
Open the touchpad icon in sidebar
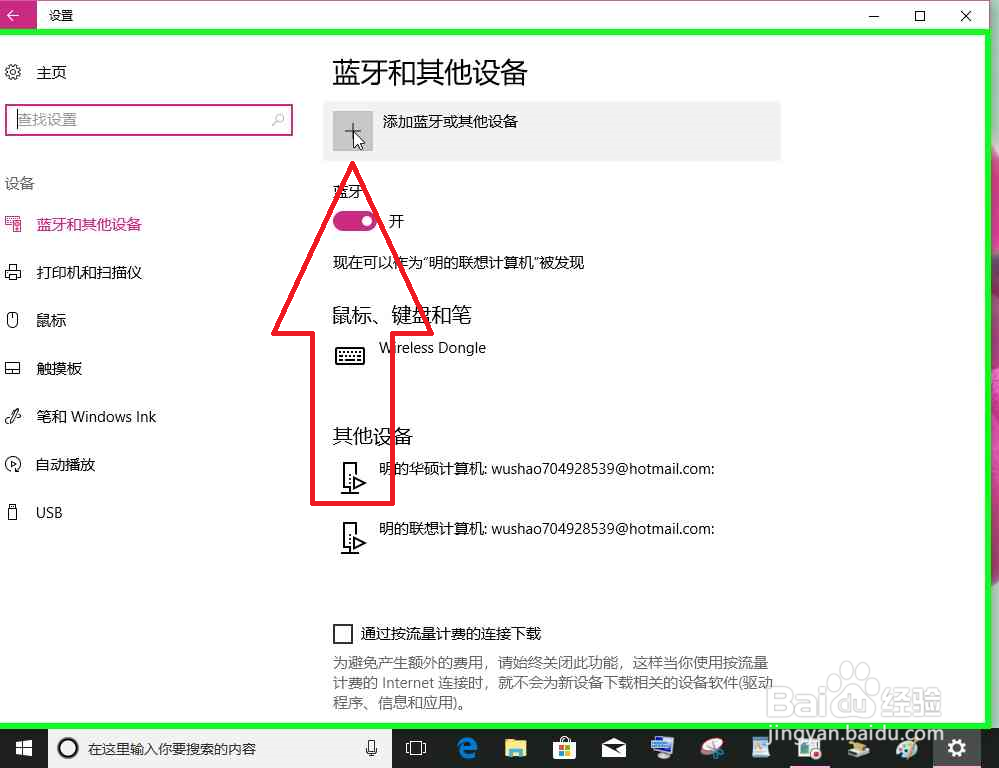[x=13, y=368]
